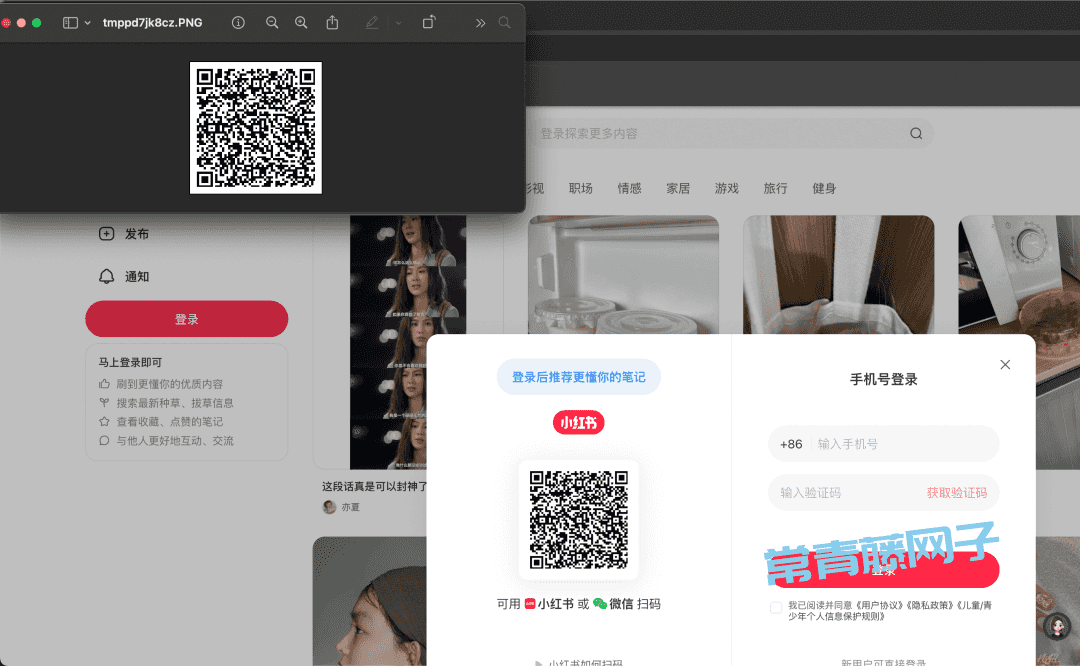Rotate the image in Preview
The height and width of the screenshot is (666, 1080).
[x=428, y=22]
